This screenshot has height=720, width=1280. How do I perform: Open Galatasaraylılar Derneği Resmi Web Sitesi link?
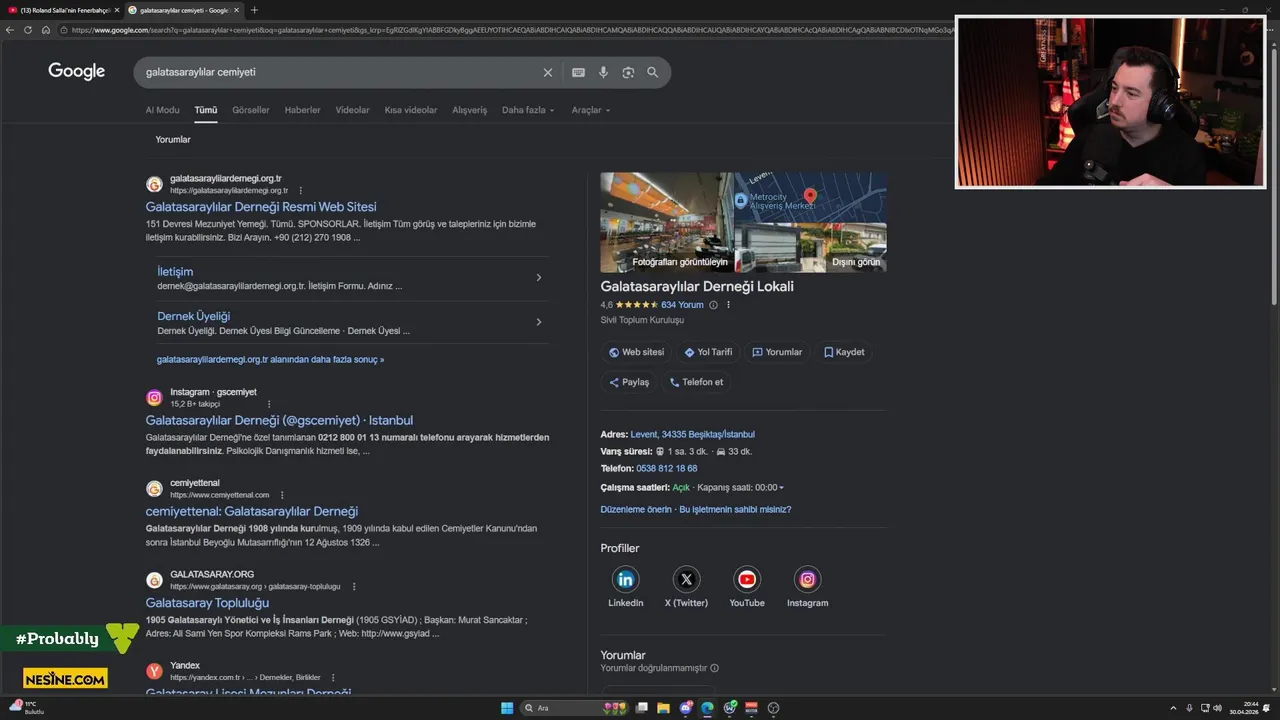pyautogui.click(x=261, y=207)
